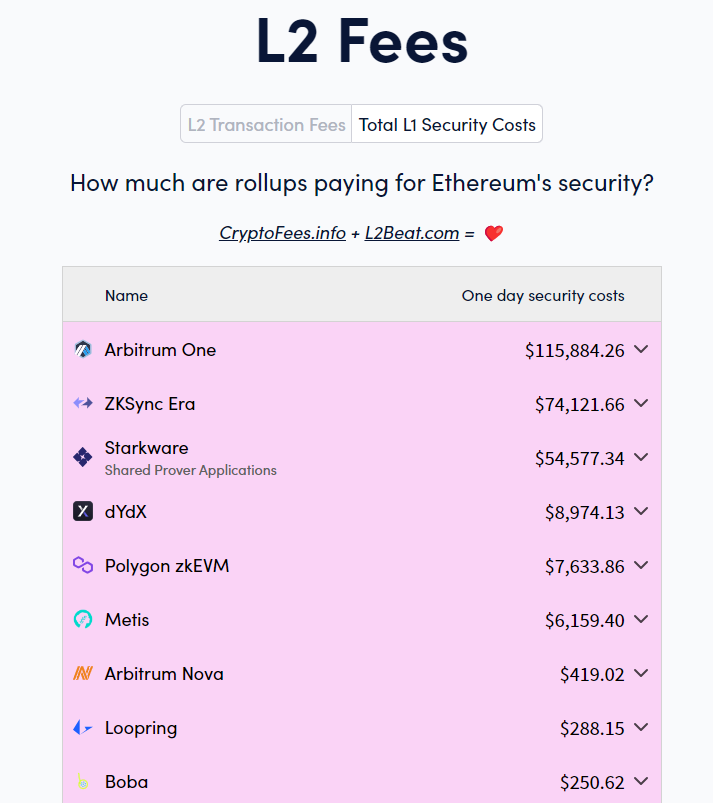The width and height of the screenshot is (713, 803).
Task: Click the Polygon zkEVM logo icon
Action: coord(83,565)
